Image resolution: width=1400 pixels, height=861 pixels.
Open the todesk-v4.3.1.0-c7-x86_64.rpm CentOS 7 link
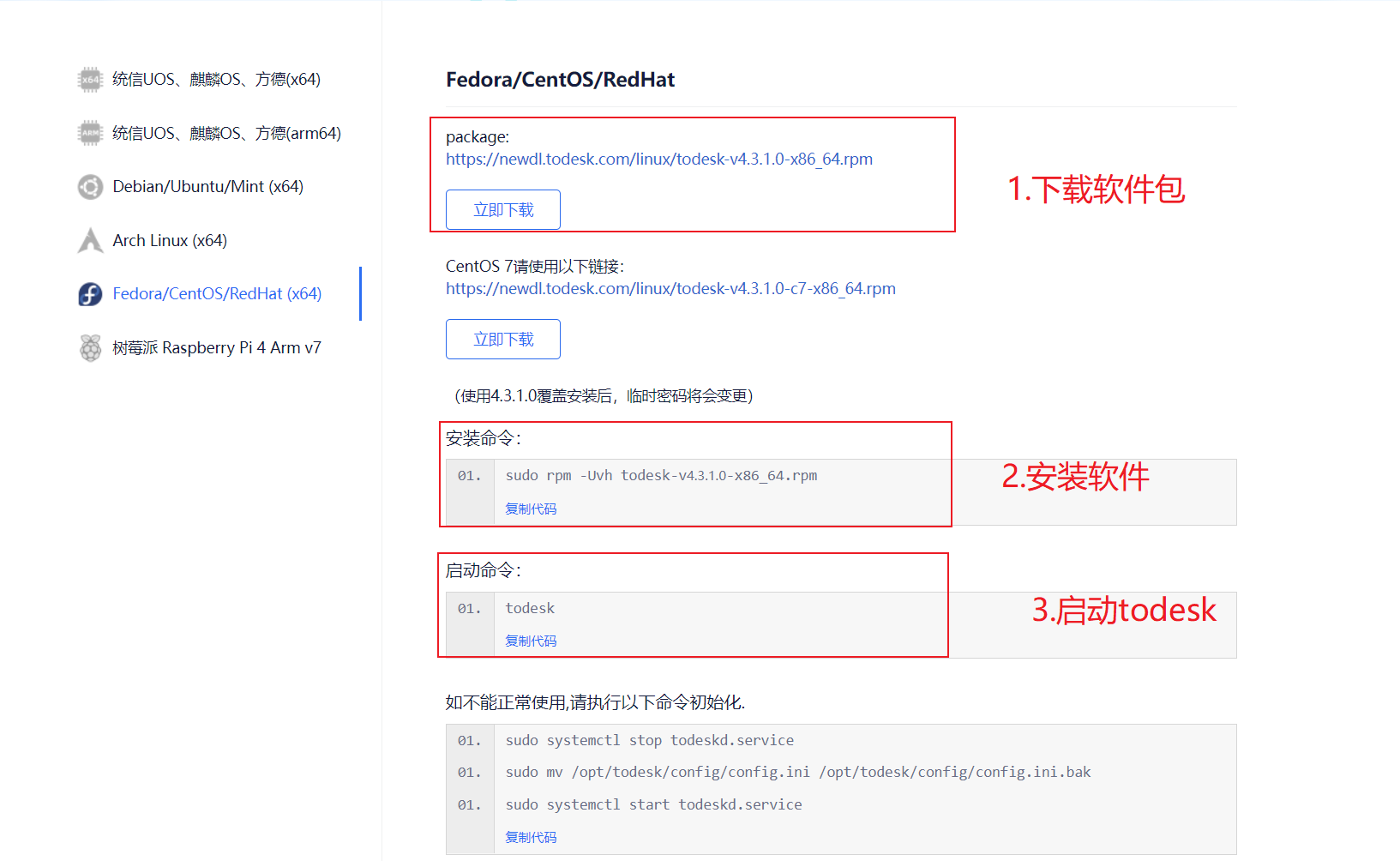pyautogui.click(x=670, y=288)
